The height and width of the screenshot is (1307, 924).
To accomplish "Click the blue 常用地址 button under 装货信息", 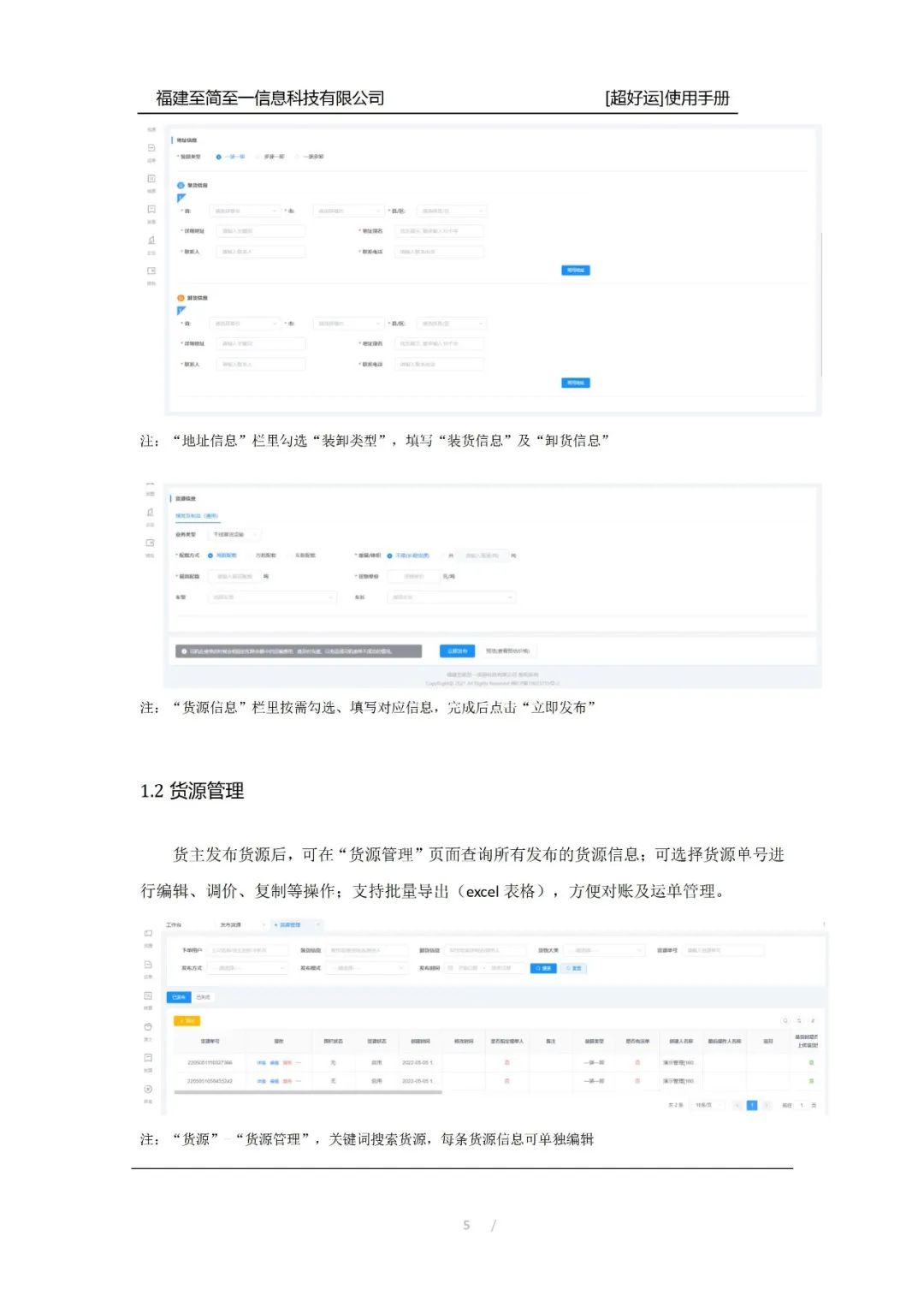I will coord(576,270).
